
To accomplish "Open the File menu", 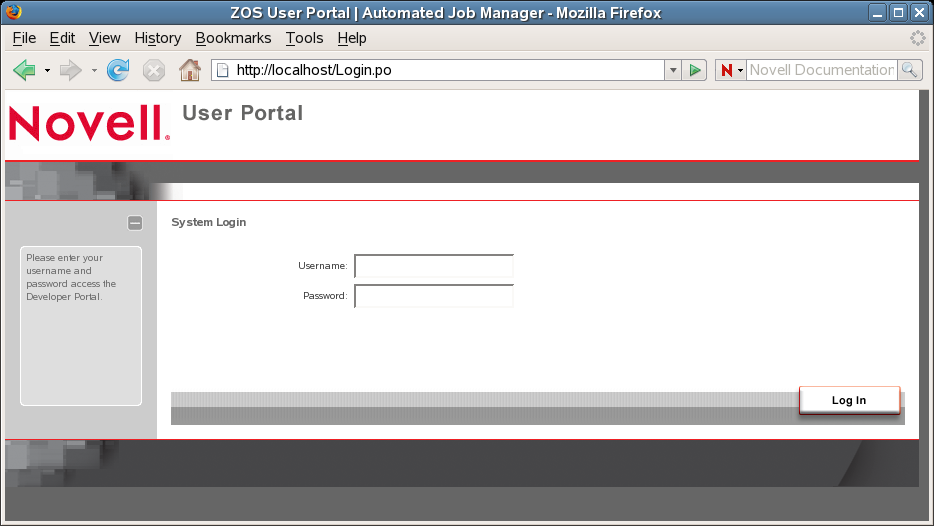I will (x=24, y=38).
